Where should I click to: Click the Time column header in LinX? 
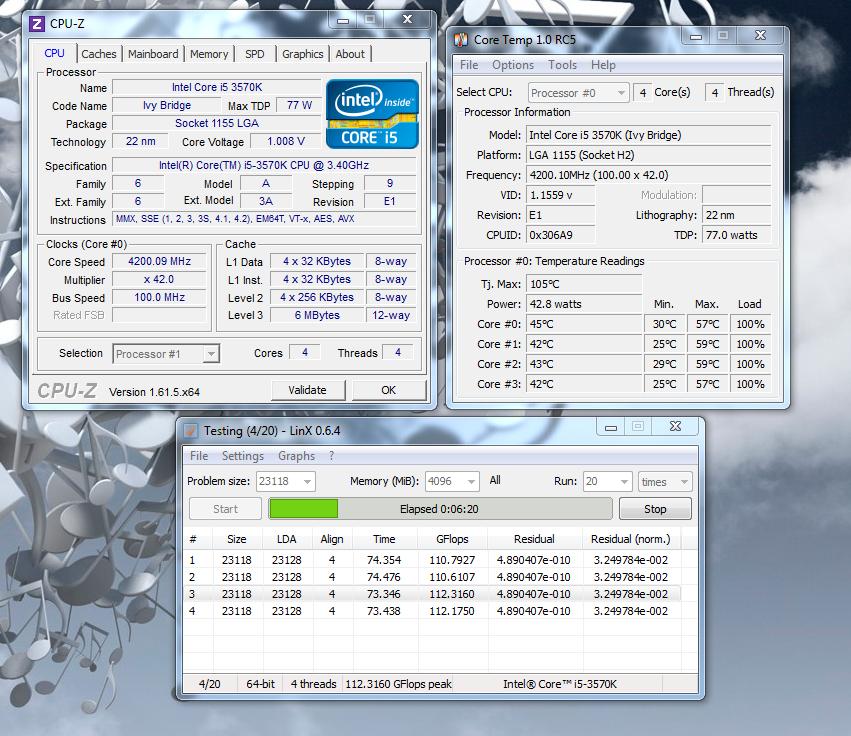tap(384, 539)
